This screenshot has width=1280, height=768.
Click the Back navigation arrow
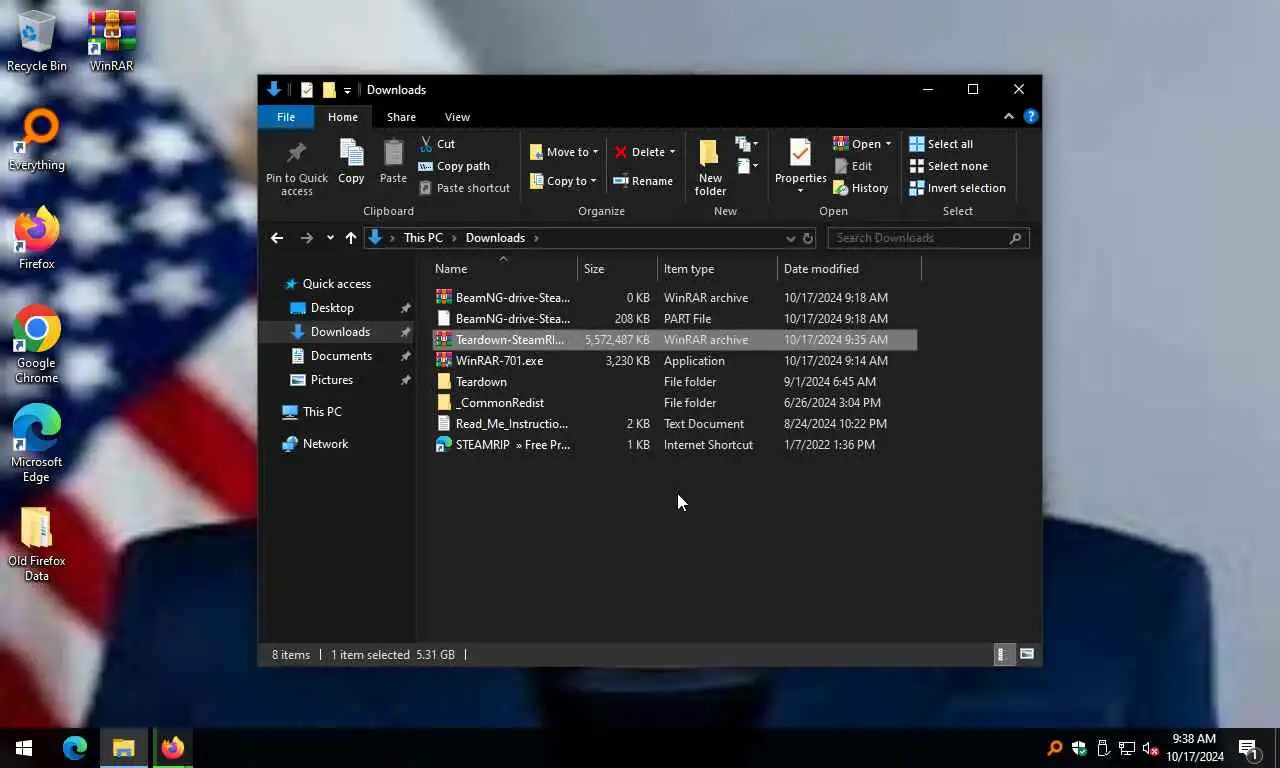tap(277, 238)
